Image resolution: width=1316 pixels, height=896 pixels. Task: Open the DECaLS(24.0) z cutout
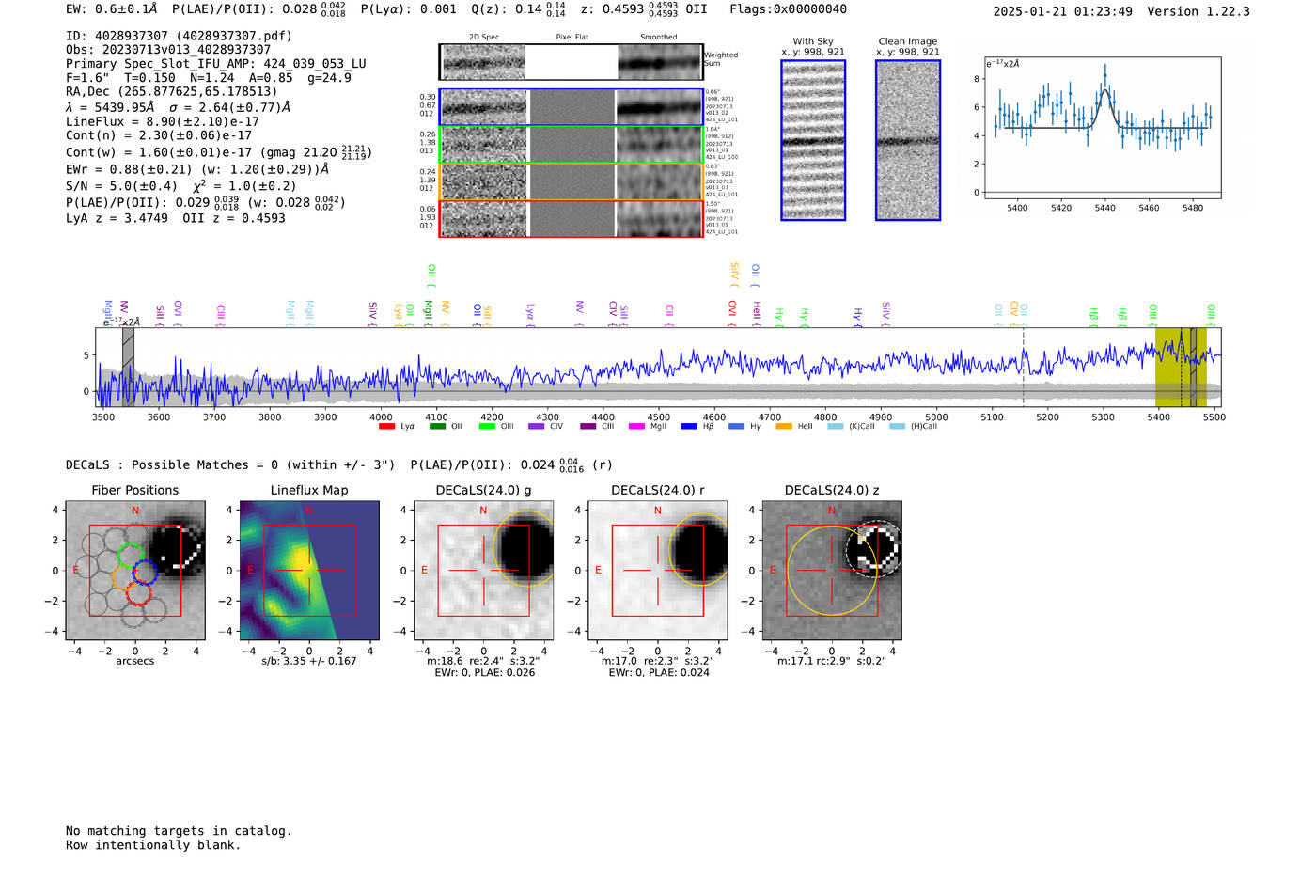pyautogui.click(x=832, y=571)
